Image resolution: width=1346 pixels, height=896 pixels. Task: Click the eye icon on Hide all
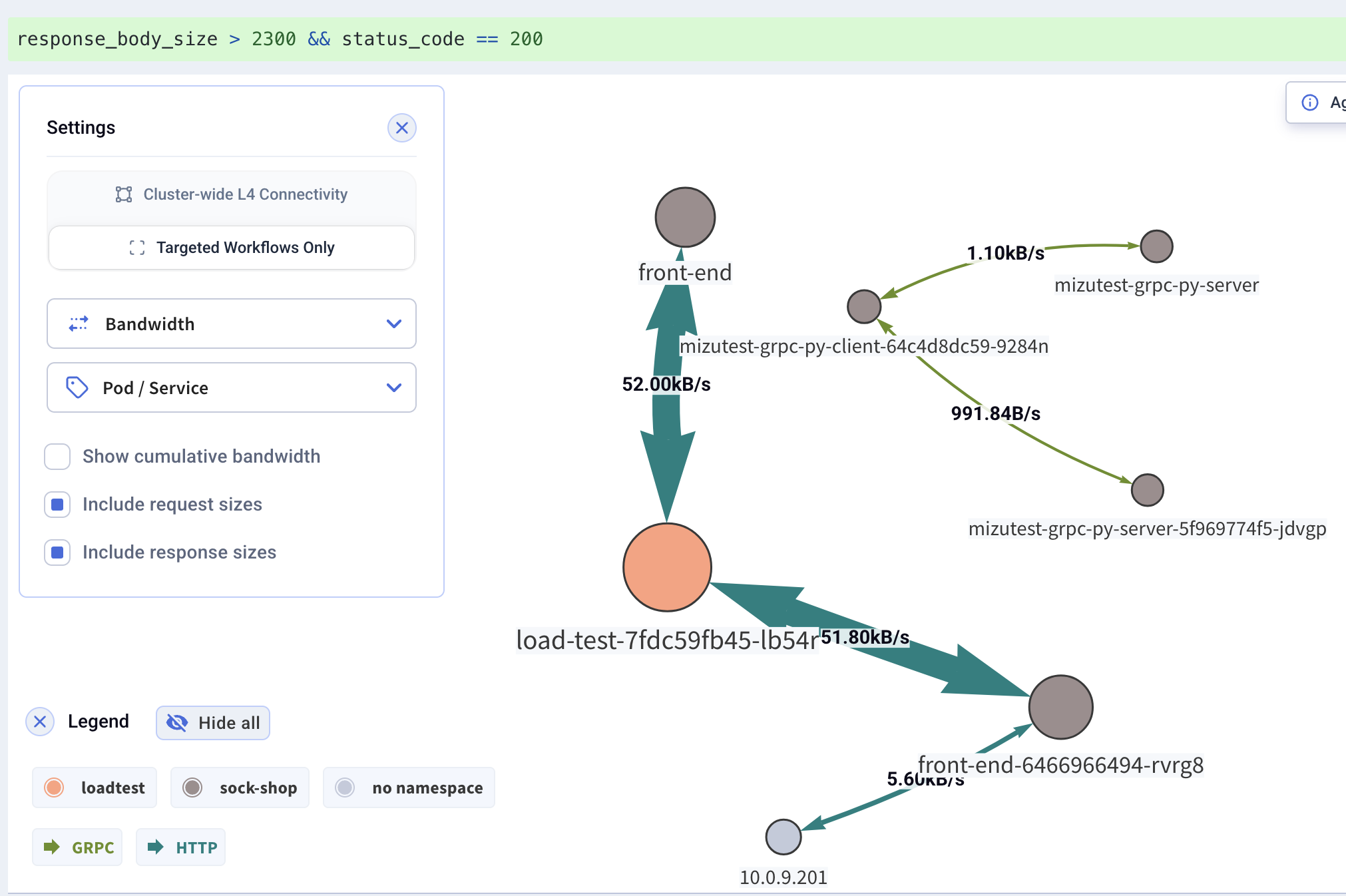coord(177,722)
